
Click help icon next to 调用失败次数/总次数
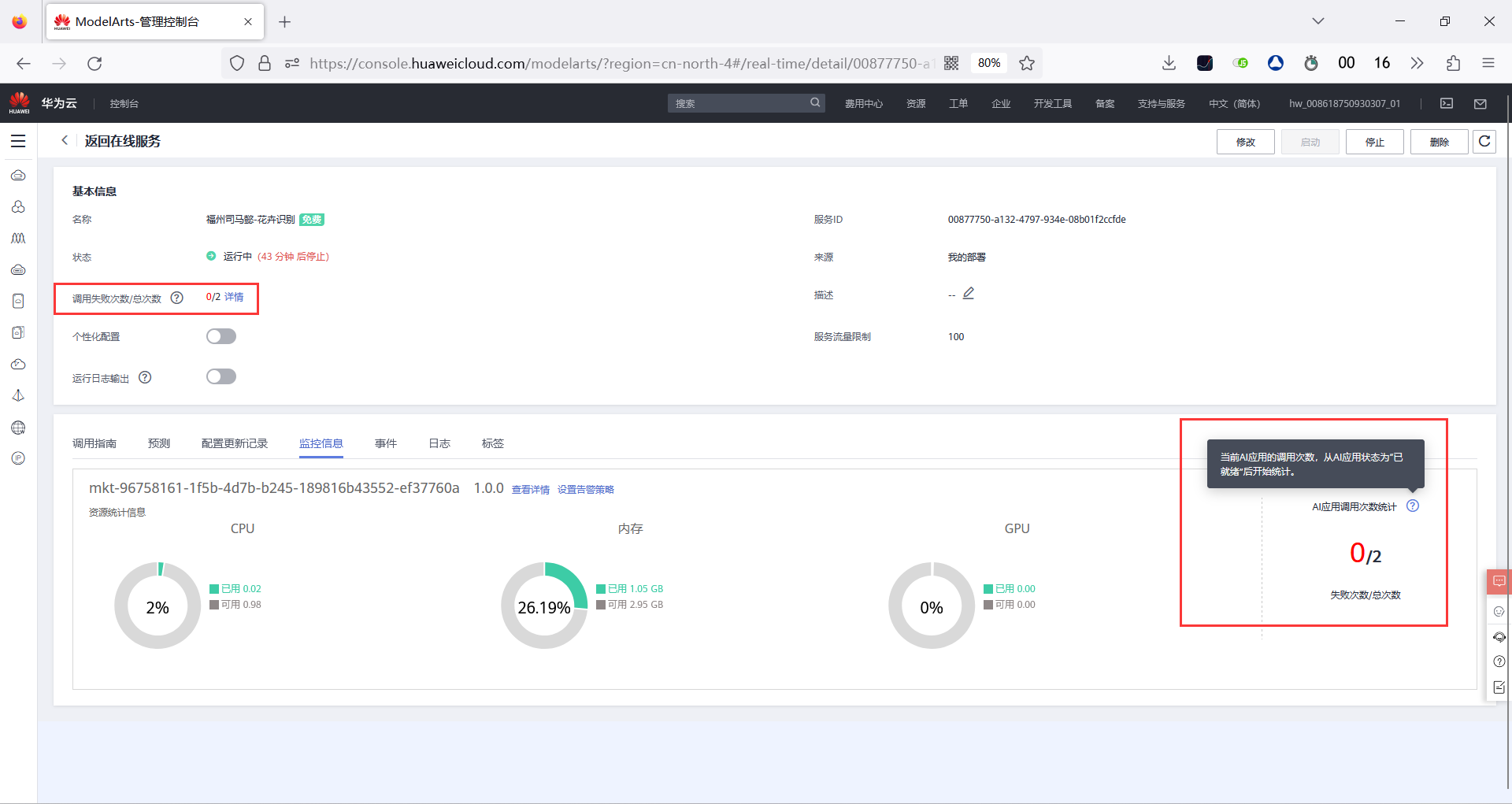[177, 298]
